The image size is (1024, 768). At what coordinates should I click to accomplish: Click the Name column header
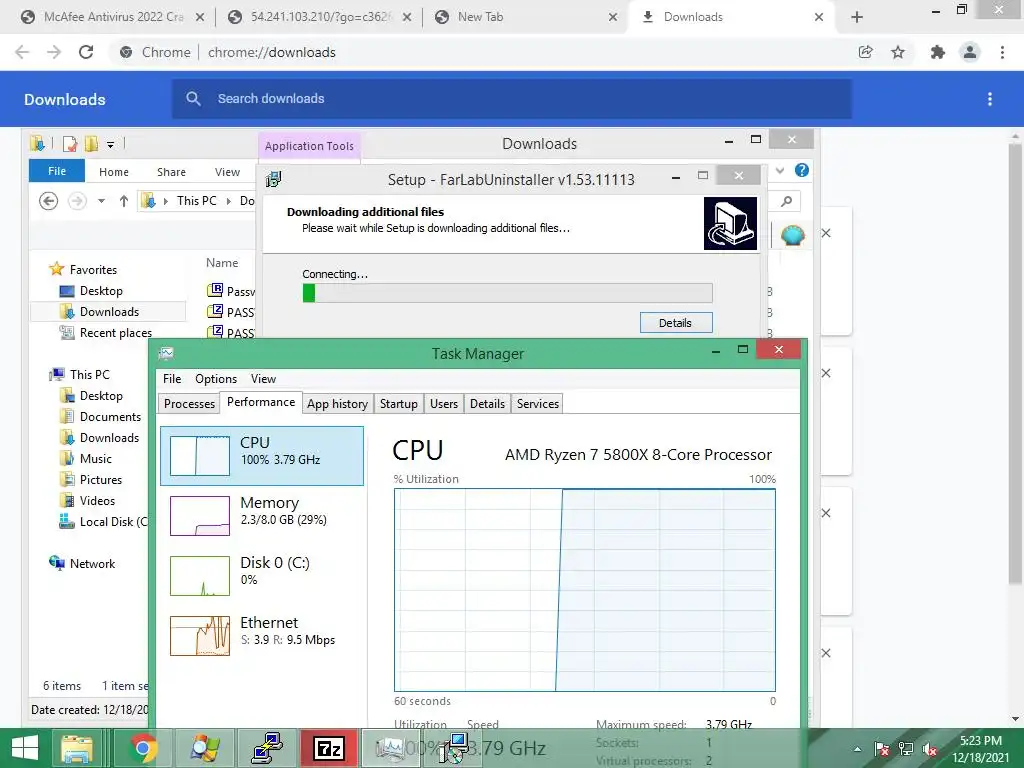[222, 263]
